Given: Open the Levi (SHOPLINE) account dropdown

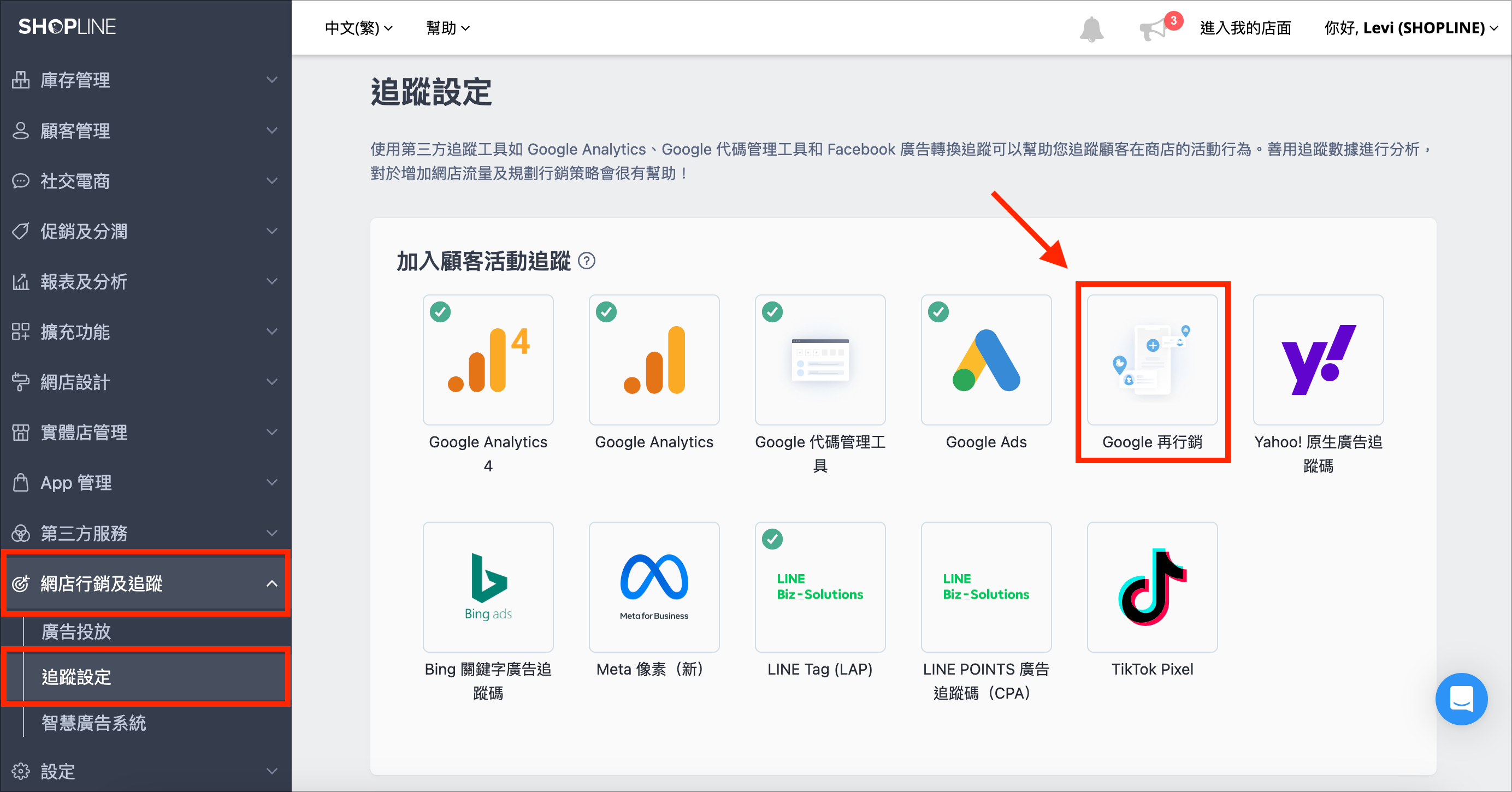Looking at the screenshot, I should pyautogui.click(x=1411, y=28).
